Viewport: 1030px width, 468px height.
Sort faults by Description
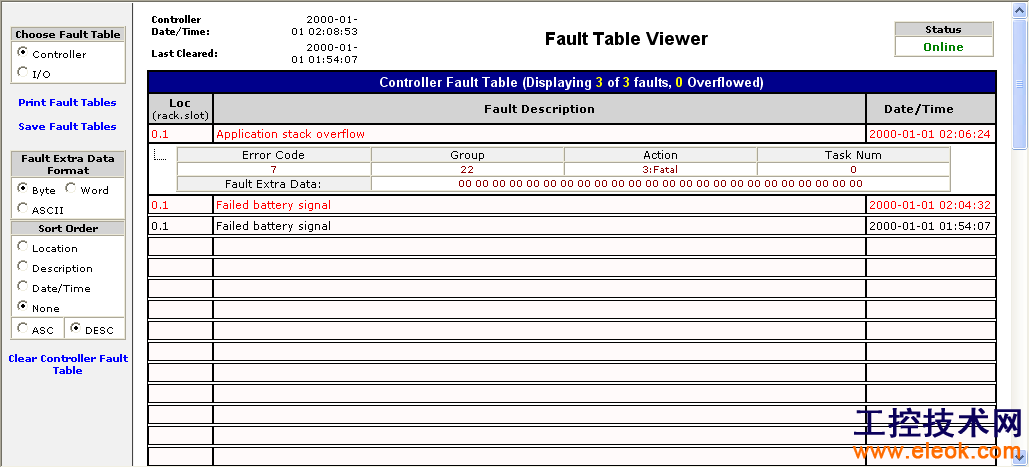tap(23, 266)
